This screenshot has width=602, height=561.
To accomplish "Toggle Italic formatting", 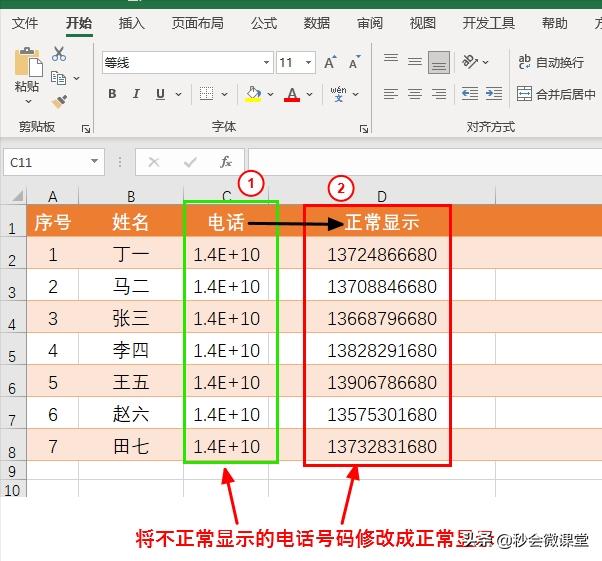I will 136,94.
